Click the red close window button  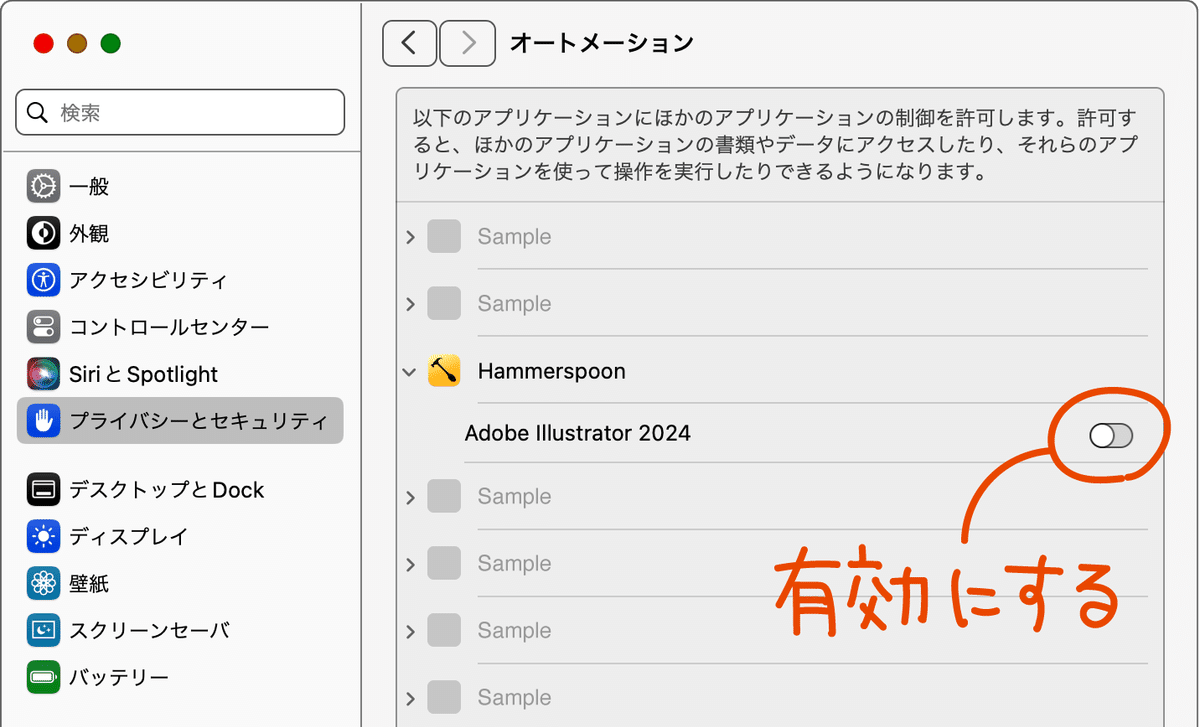click(43, 44)
